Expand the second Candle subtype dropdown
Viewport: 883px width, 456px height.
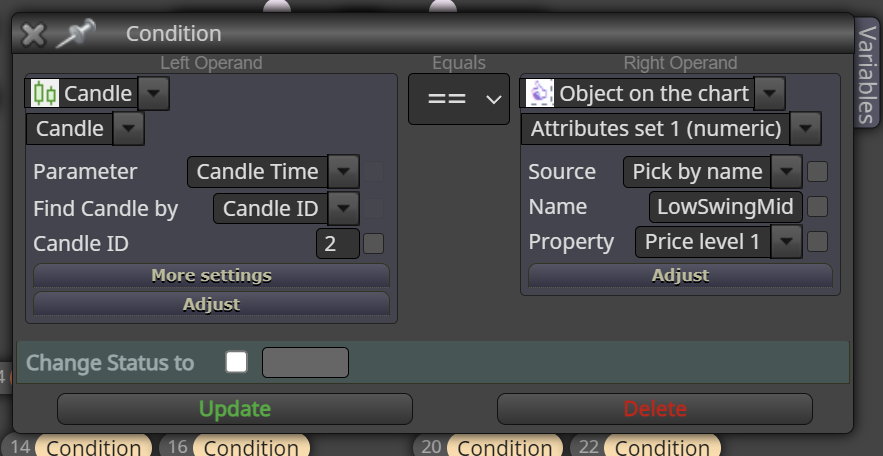pos(128,129)
